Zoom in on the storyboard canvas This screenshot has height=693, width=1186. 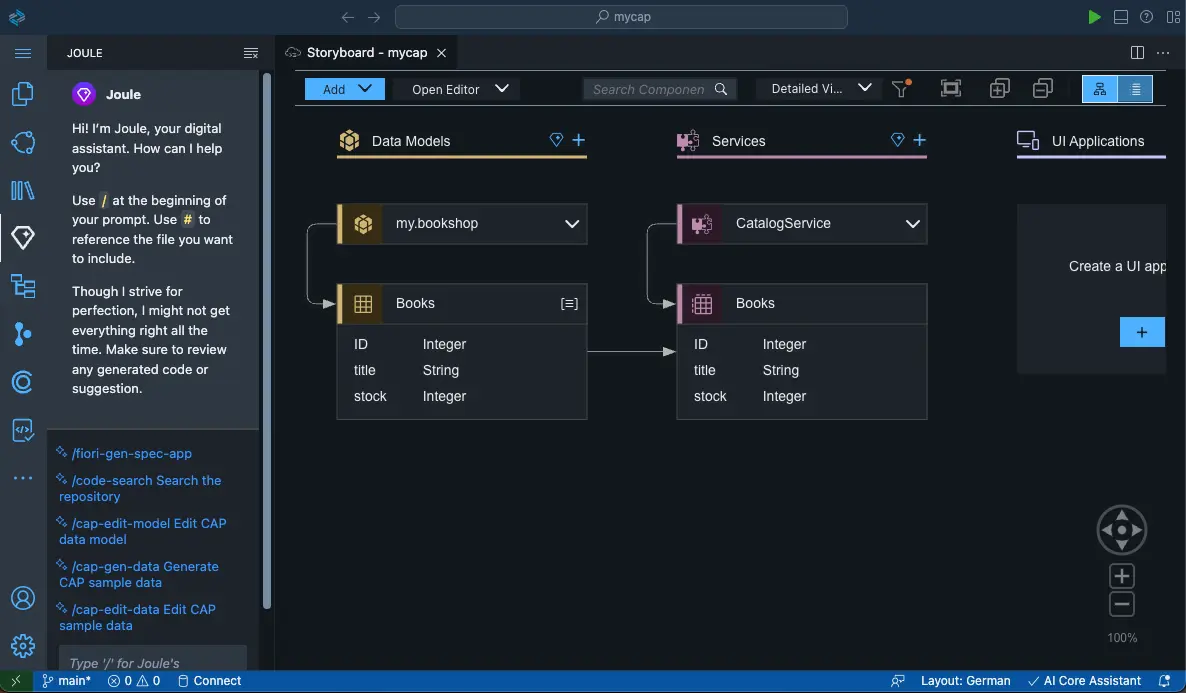[x=1122, y=576]
